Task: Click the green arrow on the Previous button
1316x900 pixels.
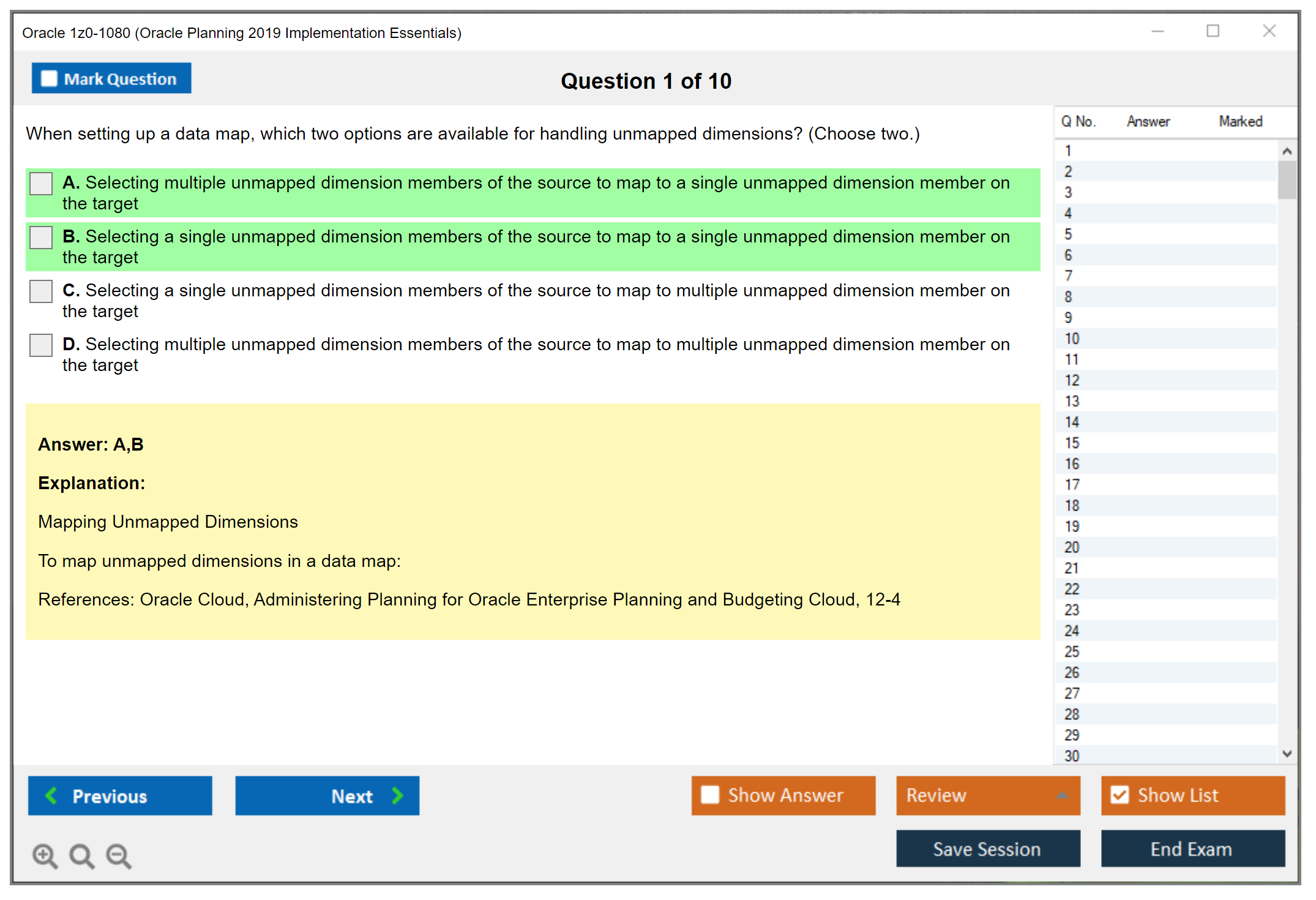Action: pyautogui.click(x=51, y=795)
